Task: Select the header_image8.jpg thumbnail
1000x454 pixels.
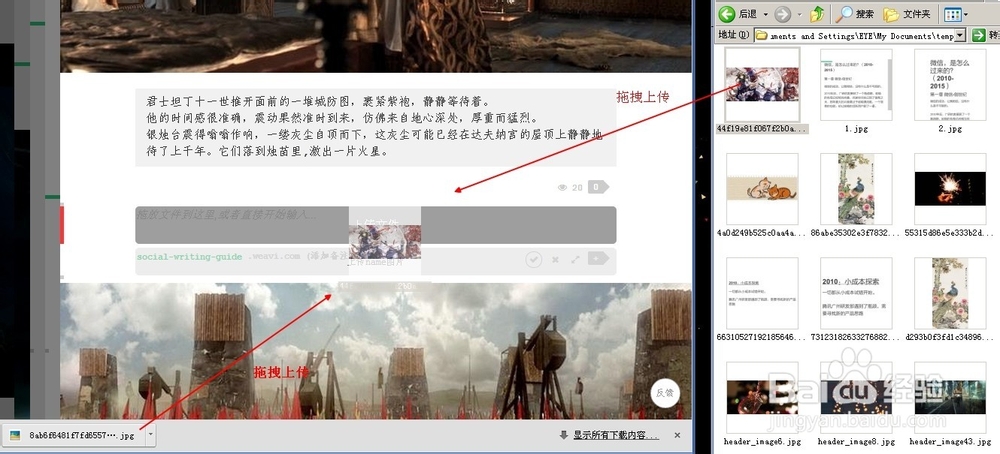Action: pyautogui.click(x=857, y=398)
